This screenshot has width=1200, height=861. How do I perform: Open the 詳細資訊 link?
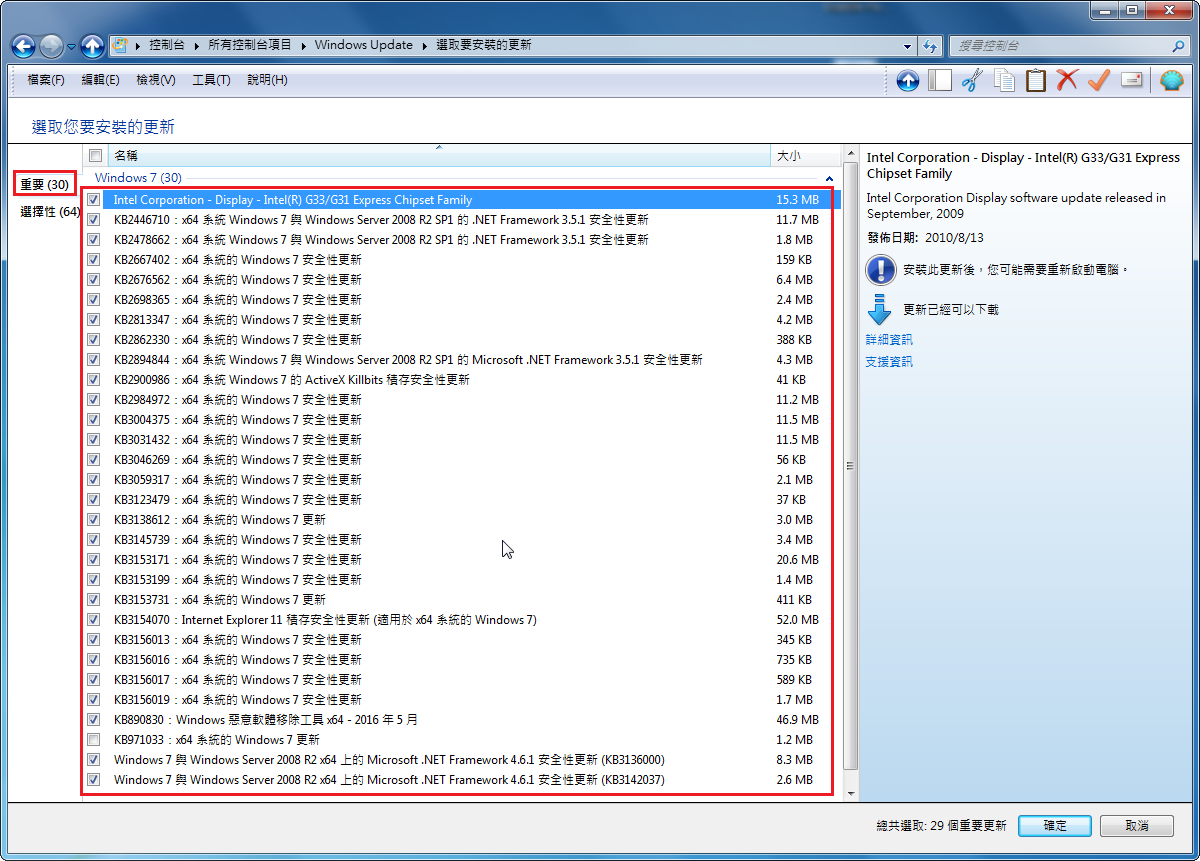point(889,340)
